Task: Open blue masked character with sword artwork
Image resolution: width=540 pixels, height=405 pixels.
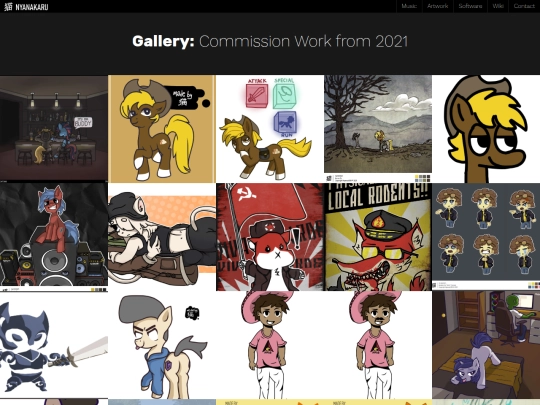Action: point(54,345)
